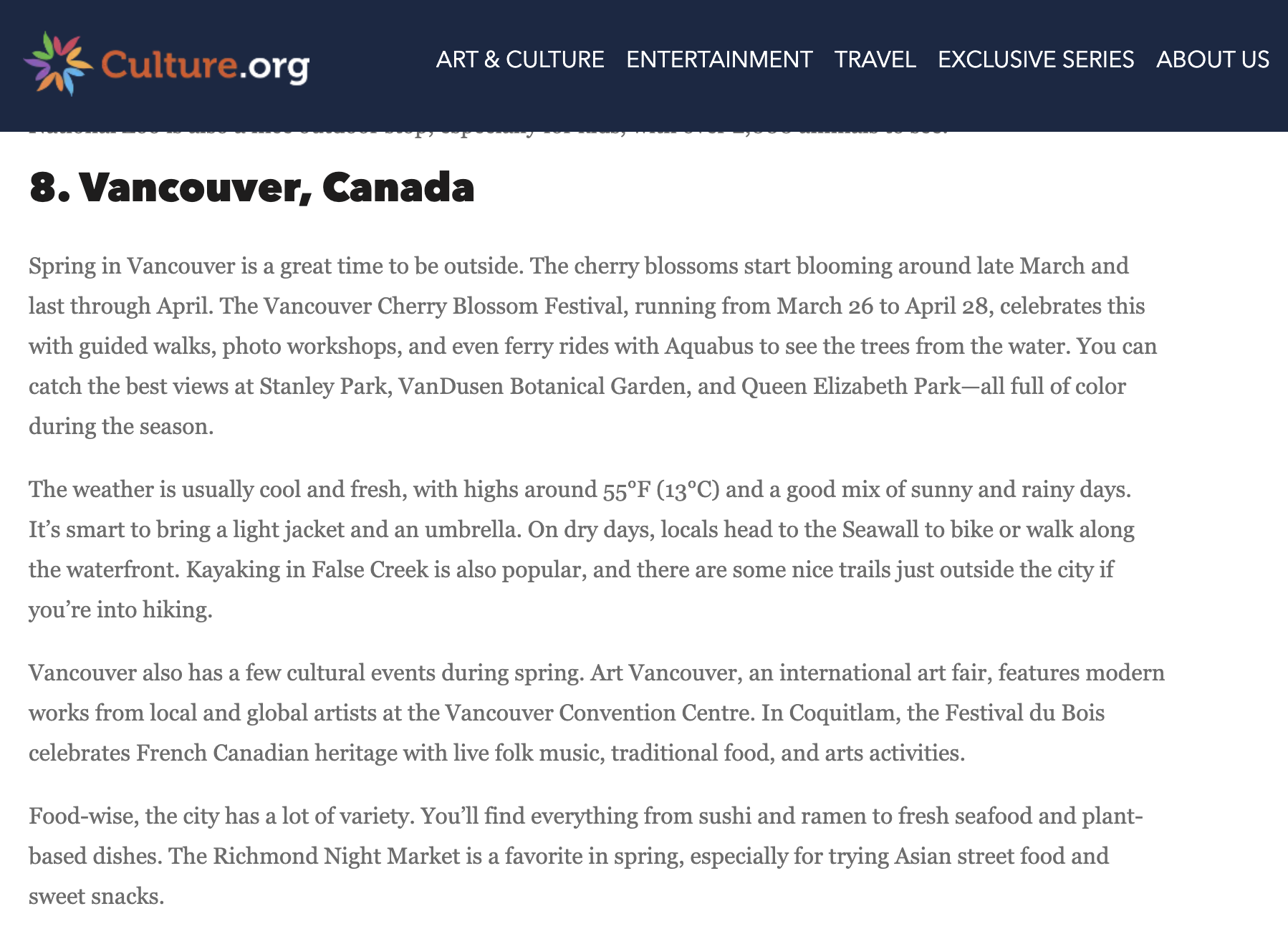The image size is (1288, 934).
Task: Click the Culture.org wordmark text
Action: coord(205,65)
